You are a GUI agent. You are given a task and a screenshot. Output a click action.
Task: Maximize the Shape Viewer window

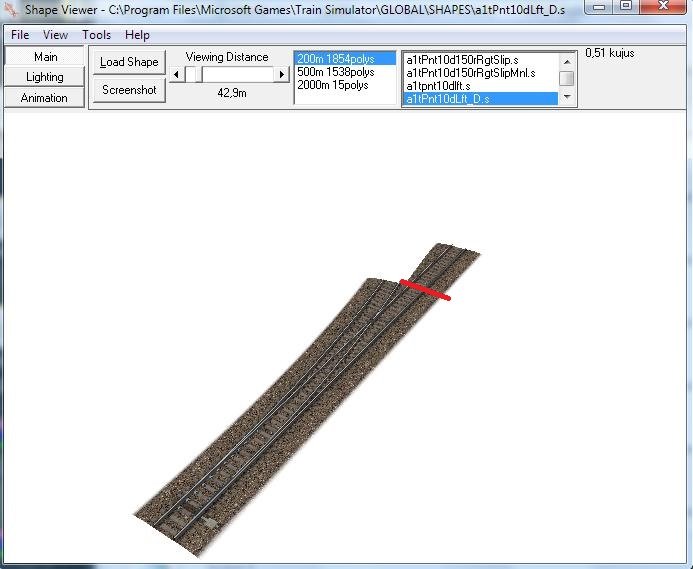tap(626, 7)
